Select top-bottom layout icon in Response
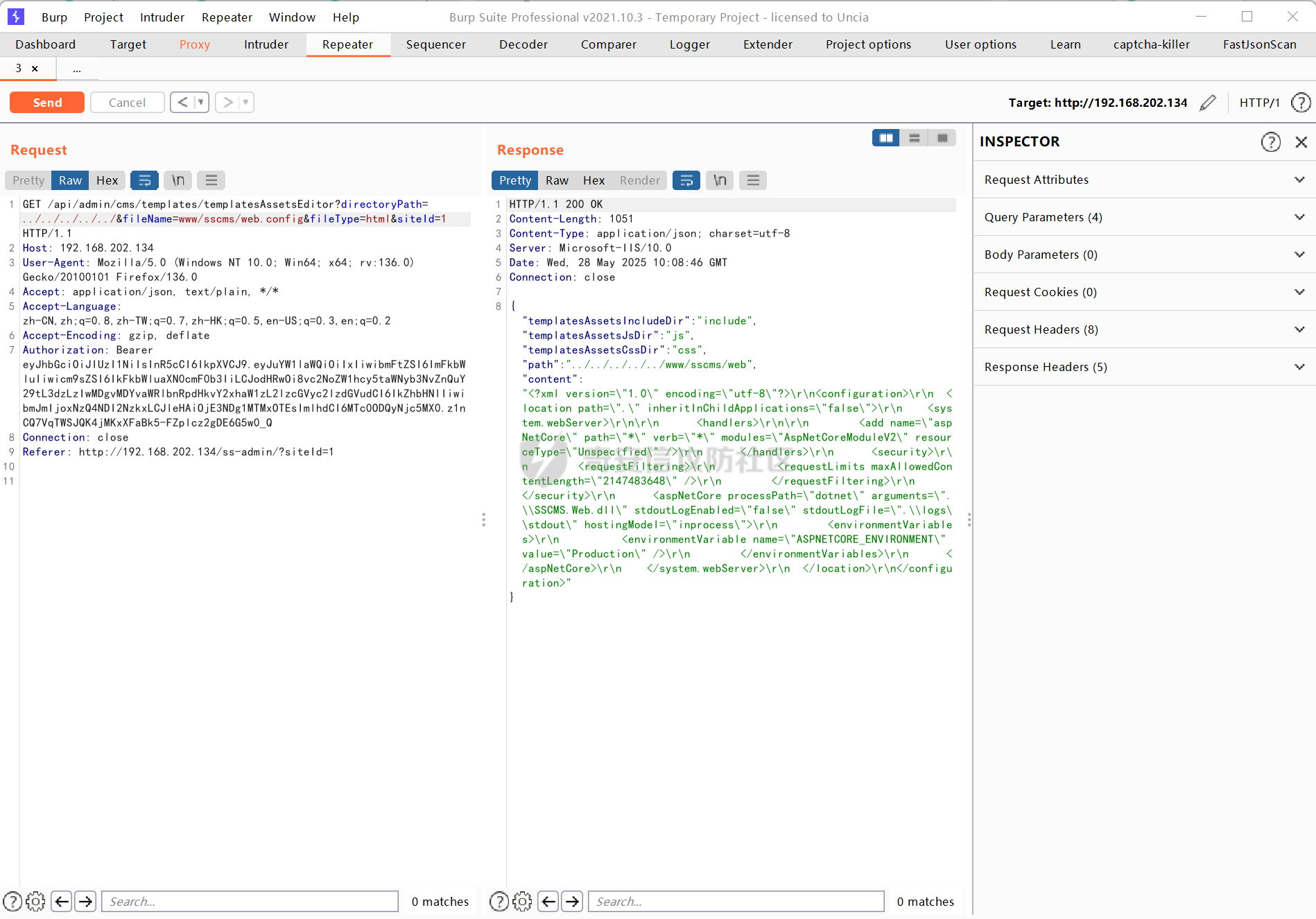The height and width of the screenshot is (919, 1316). [915, 138]
